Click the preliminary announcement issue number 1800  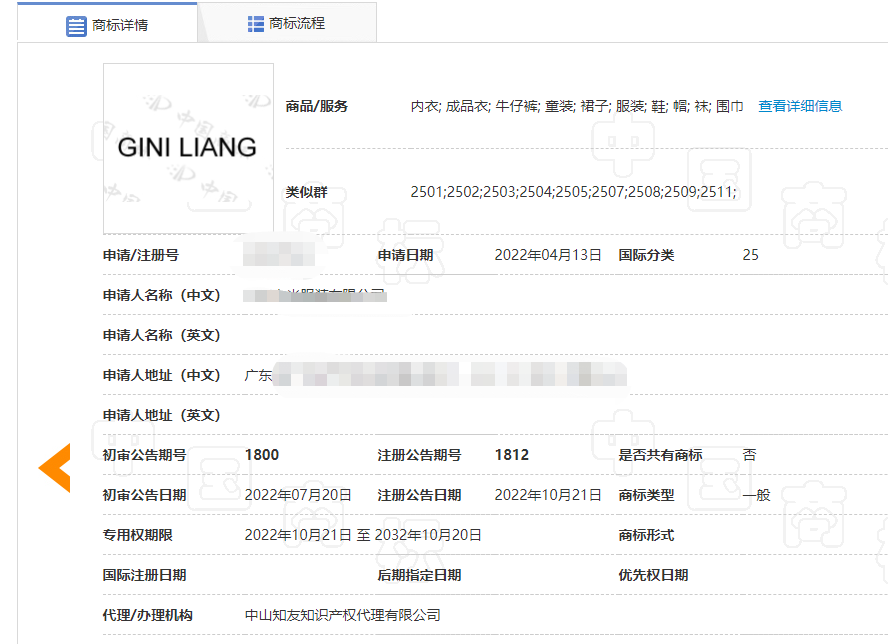(262, 455)
